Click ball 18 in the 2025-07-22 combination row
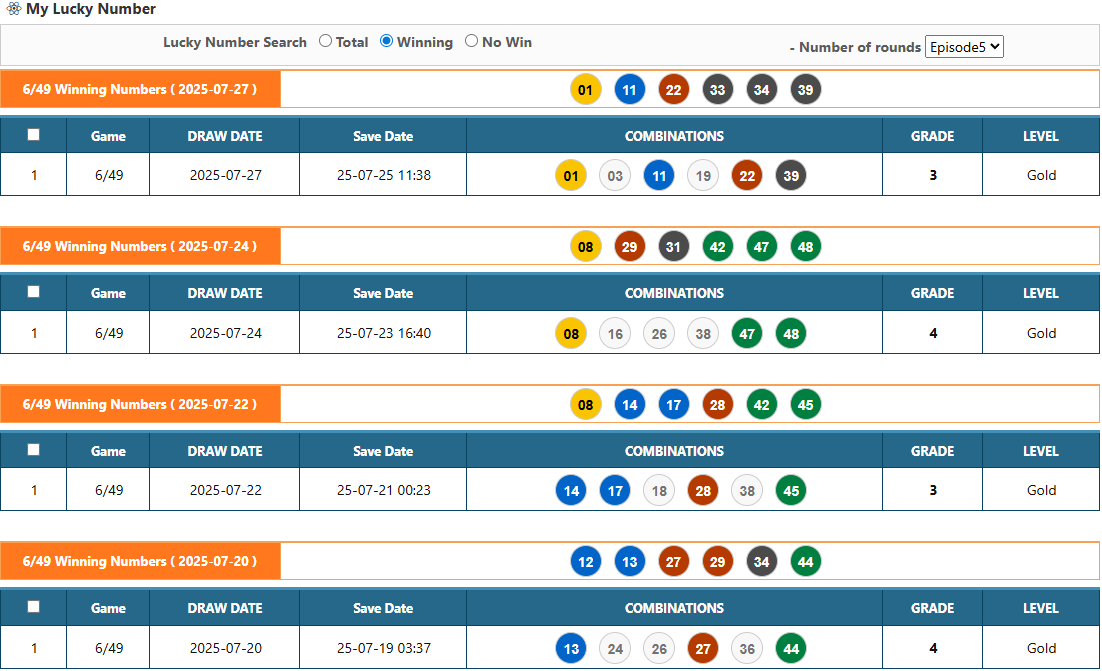 pos(659,491)
